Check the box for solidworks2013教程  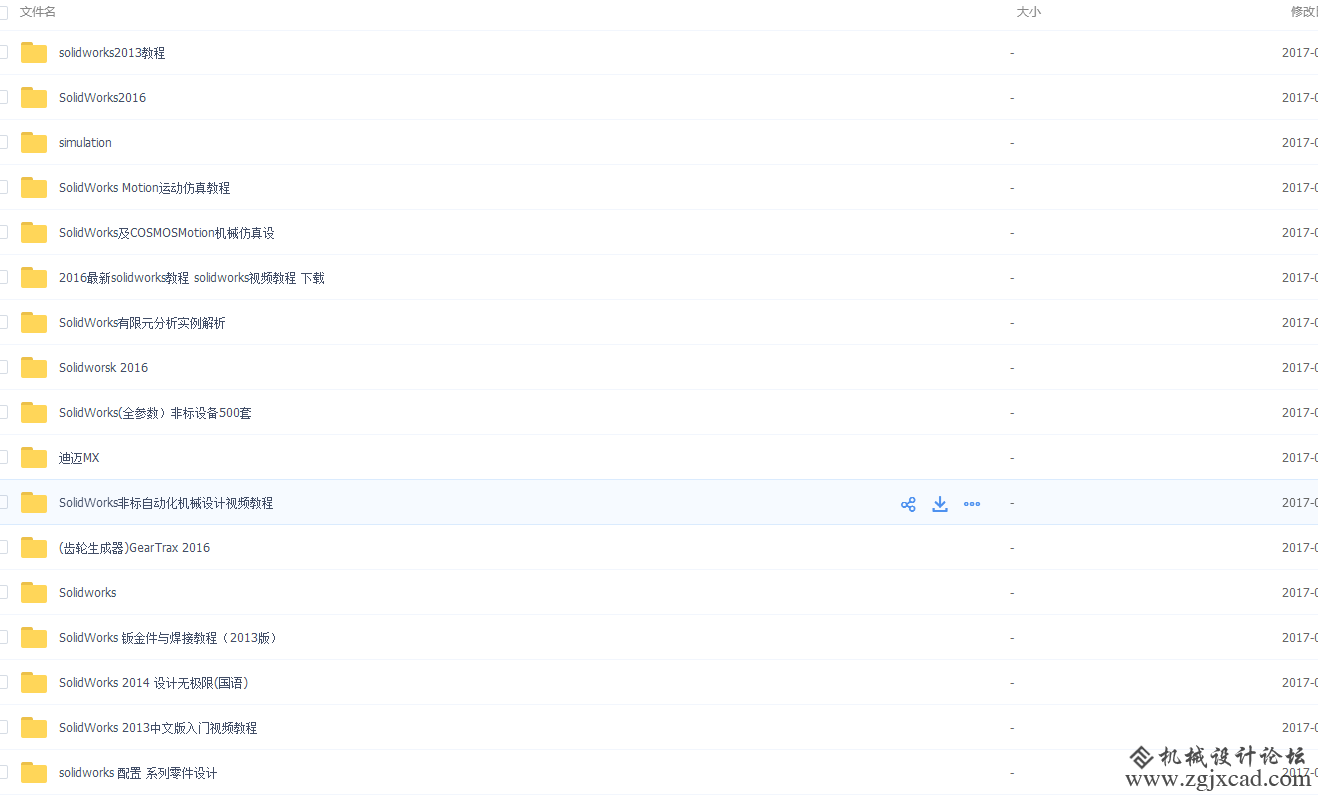point(3,52)
